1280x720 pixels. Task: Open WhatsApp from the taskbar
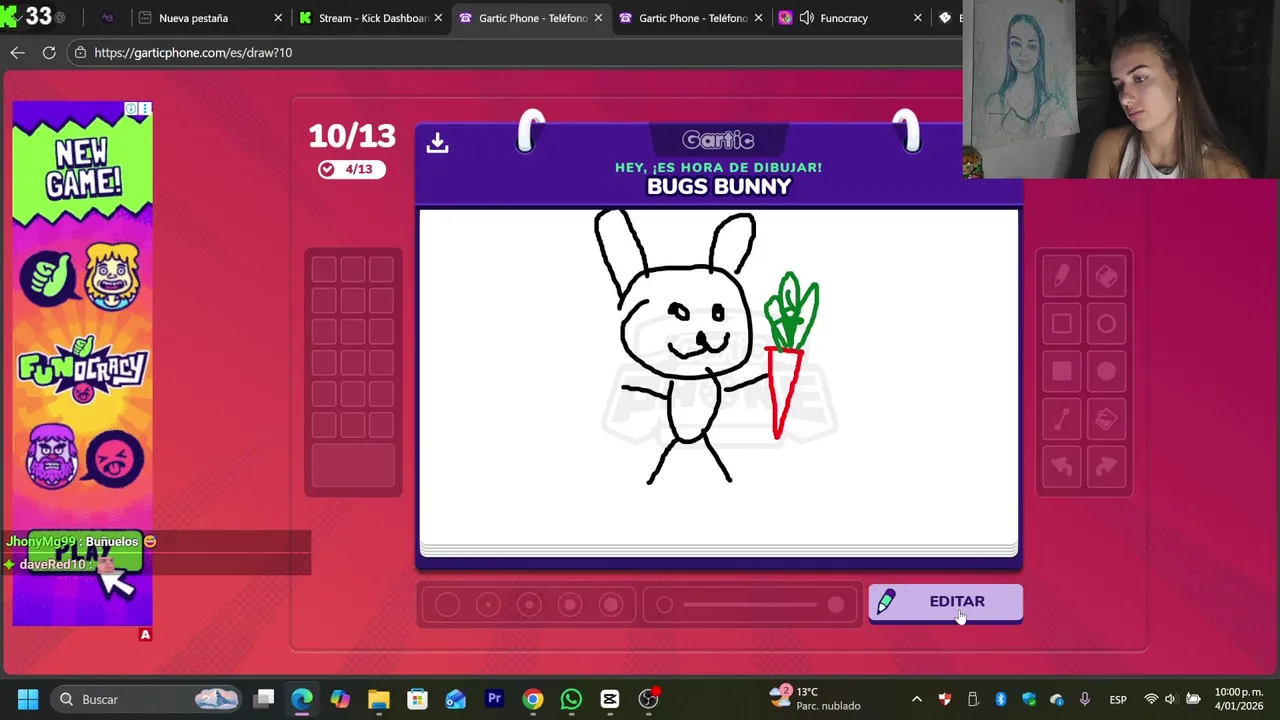pyautogui.click(x=571, y=699)
